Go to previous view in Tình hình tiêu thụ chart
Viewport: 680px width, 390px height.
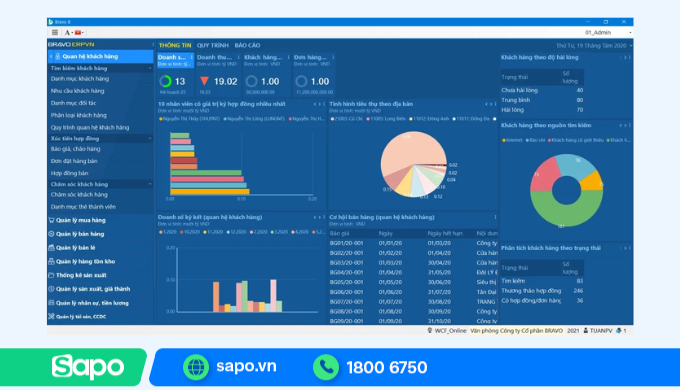(487, 104)
